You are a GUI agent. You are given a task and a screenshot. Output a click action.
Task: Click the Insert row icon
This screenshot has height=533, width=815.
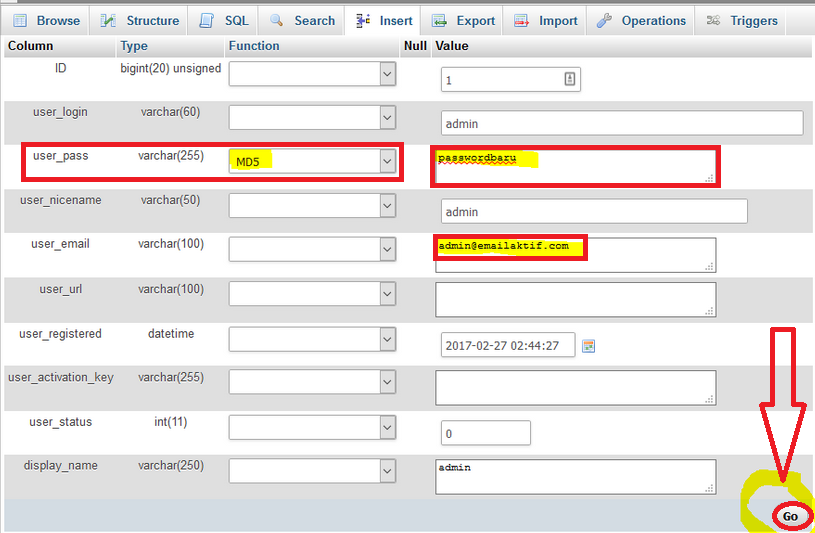coord(363,21)
